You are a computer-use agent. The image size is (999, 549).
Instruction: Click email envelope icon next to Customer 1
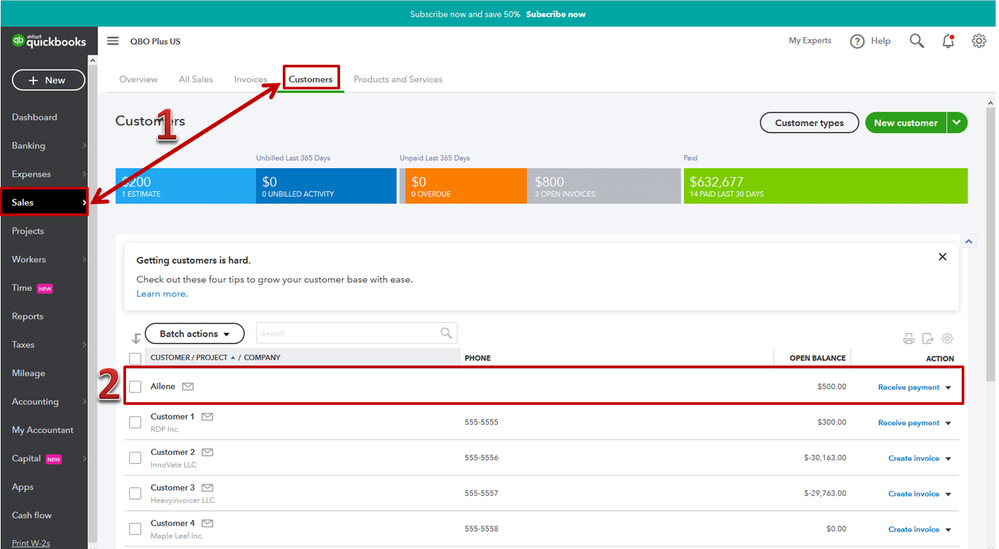[x=207, y=417]
